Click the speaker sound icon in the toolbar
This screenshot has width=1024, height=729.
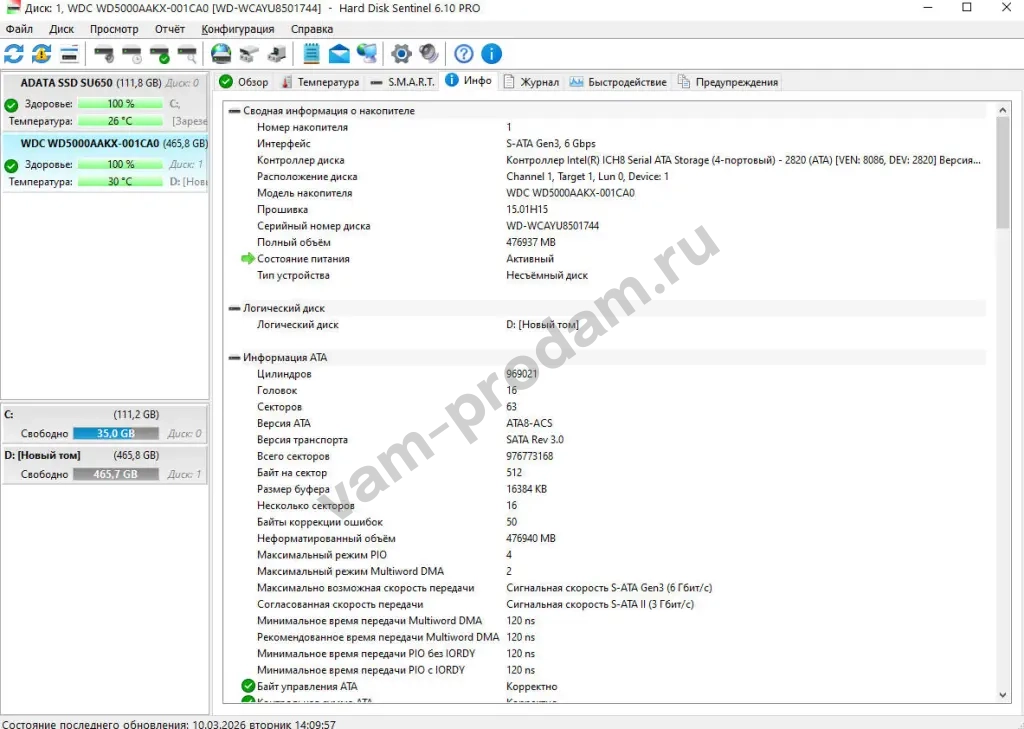click(428, 54)
